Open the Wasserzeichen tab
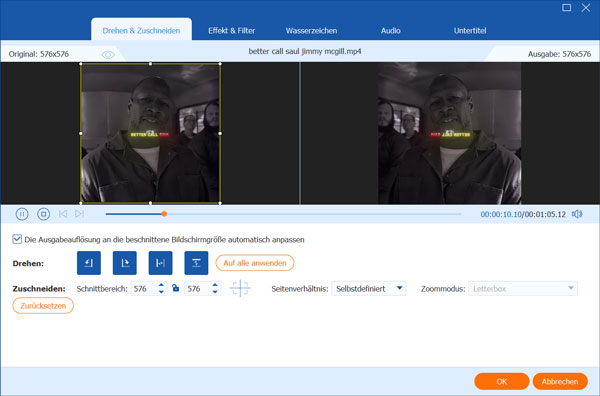The height and width of the screenshot is (396, 600). coord(311,31)
